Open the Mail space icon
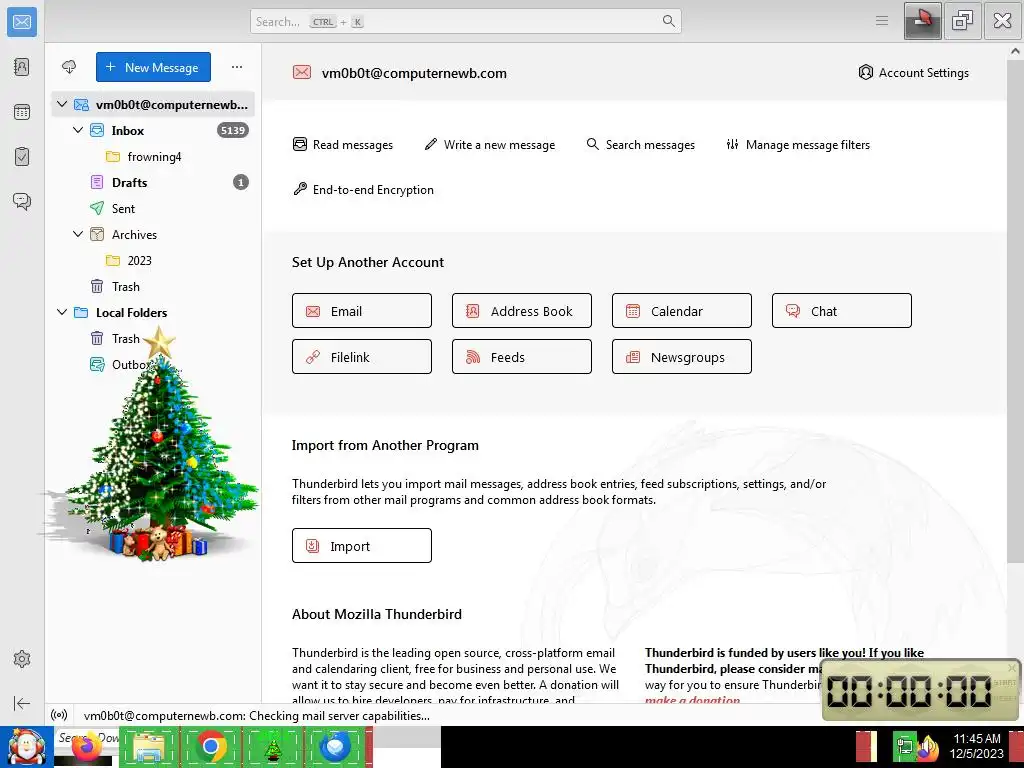The height and width of the screenshot is (768, 1024). [x=22, y=22]
